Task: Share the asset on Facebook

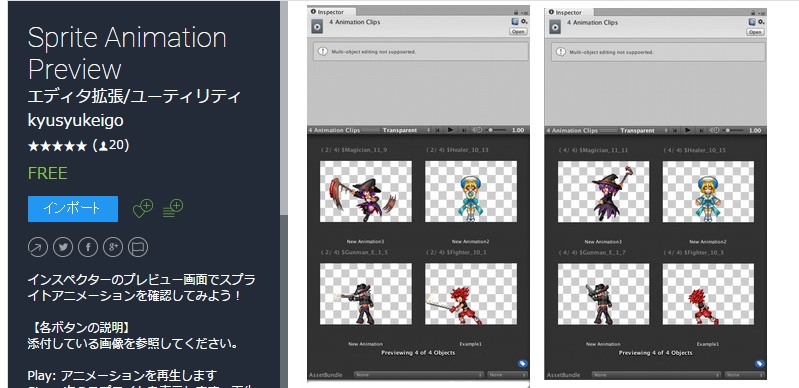Action: pyautogui.click(x=88, y=247)
